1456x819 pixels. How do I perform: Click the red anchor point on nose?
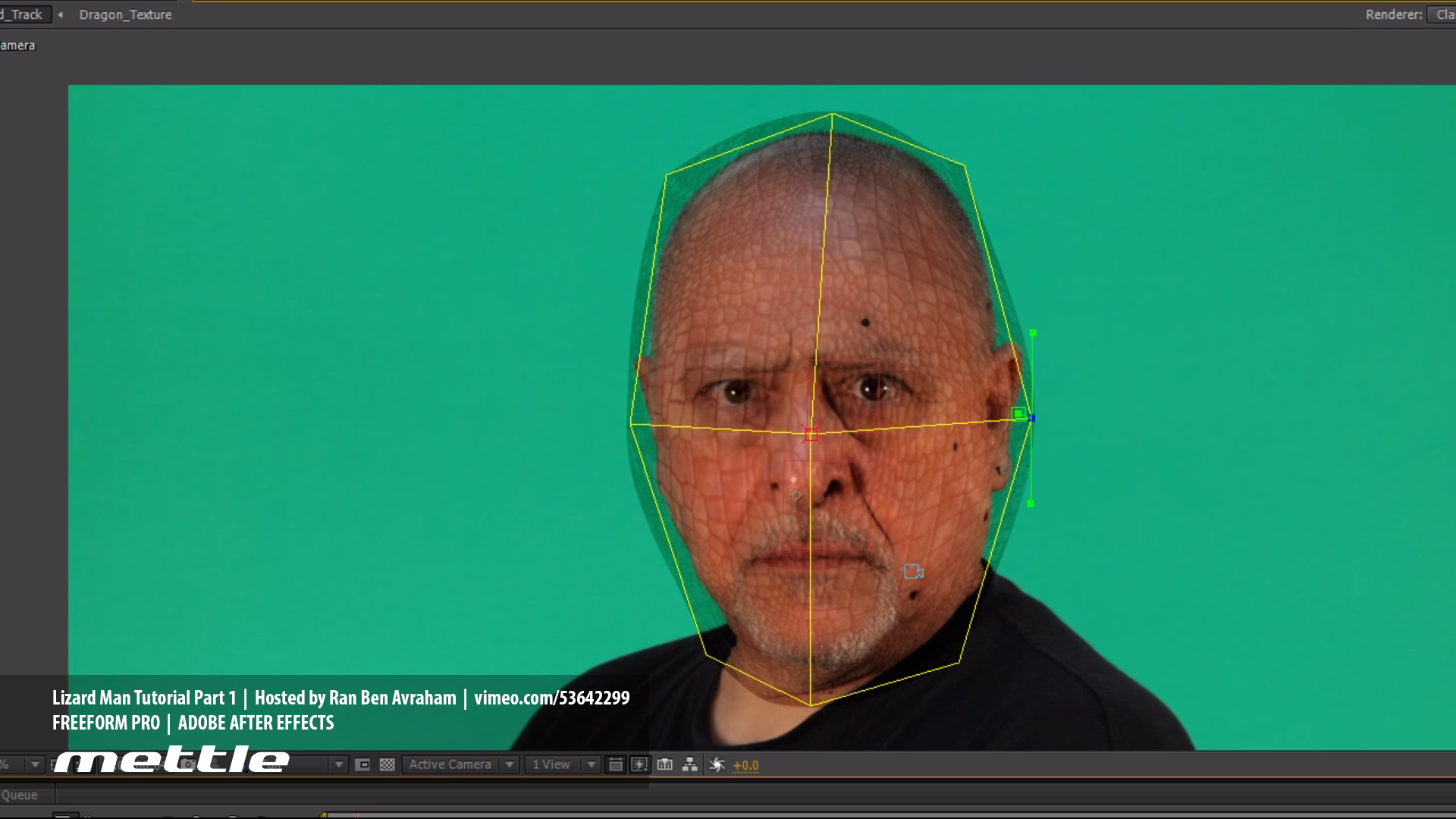click(811, 435)
